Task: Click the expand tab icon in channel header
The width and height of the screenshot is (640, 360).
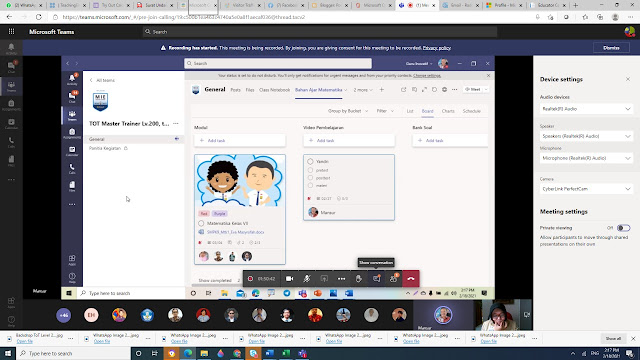Action: point(424,90)
